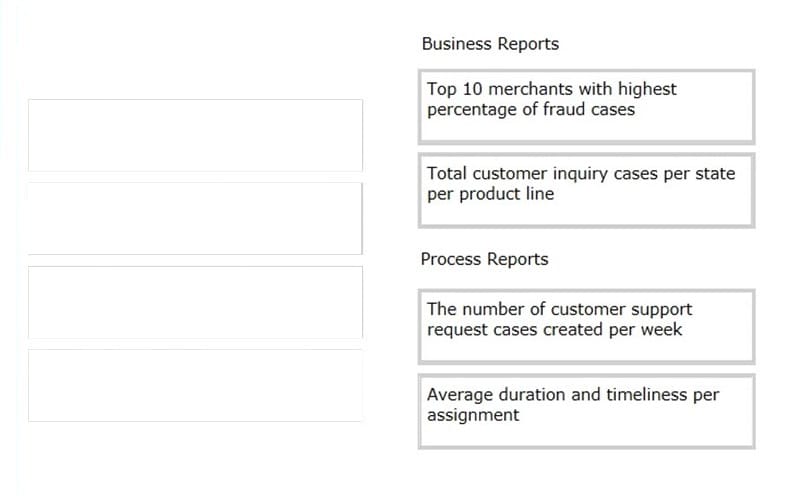Click the second empty answer box on the left
This screenshot has width=795, height=496.
(195, 219)
